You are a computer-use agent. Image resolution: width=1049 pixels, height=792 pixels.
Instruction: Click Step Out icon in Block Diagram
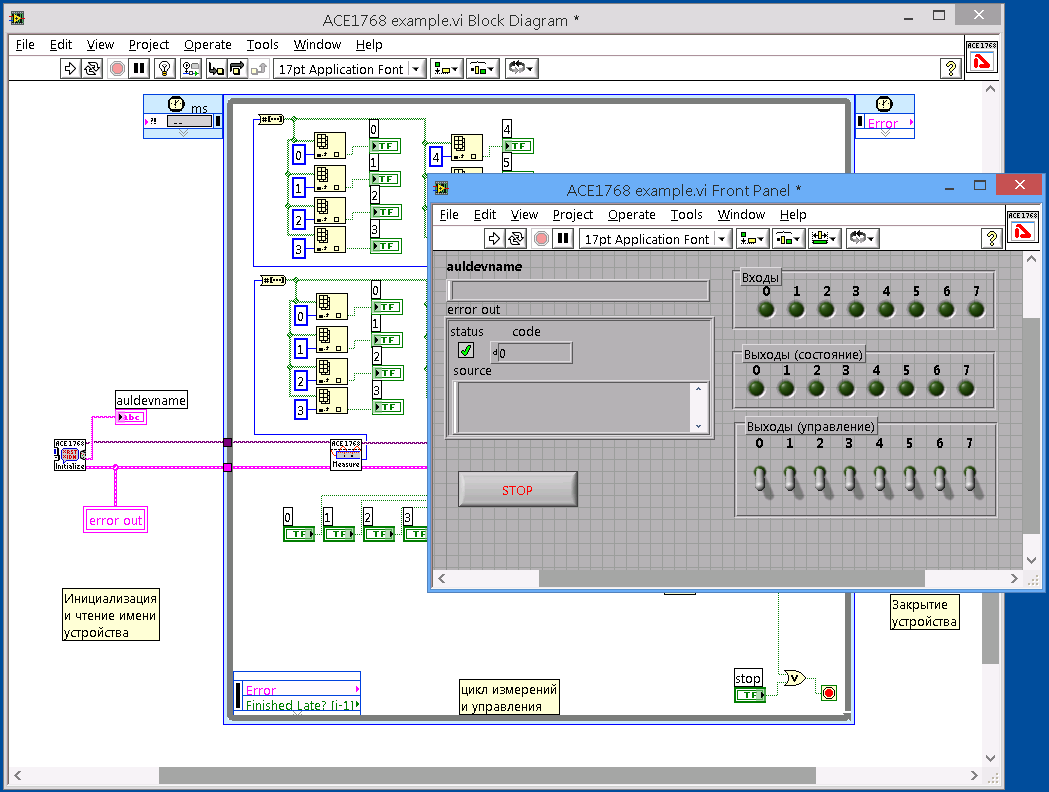[x=259, y=68]
